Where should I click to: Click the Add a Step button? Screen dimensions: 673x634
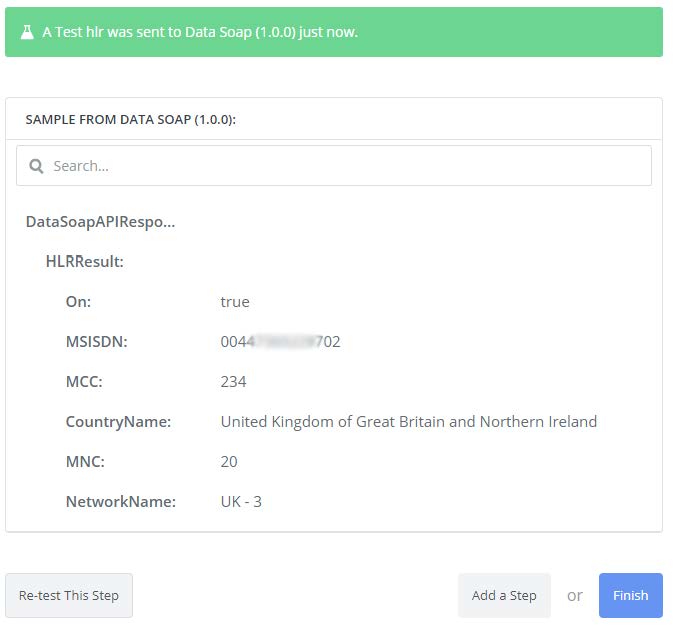(504, 595)
